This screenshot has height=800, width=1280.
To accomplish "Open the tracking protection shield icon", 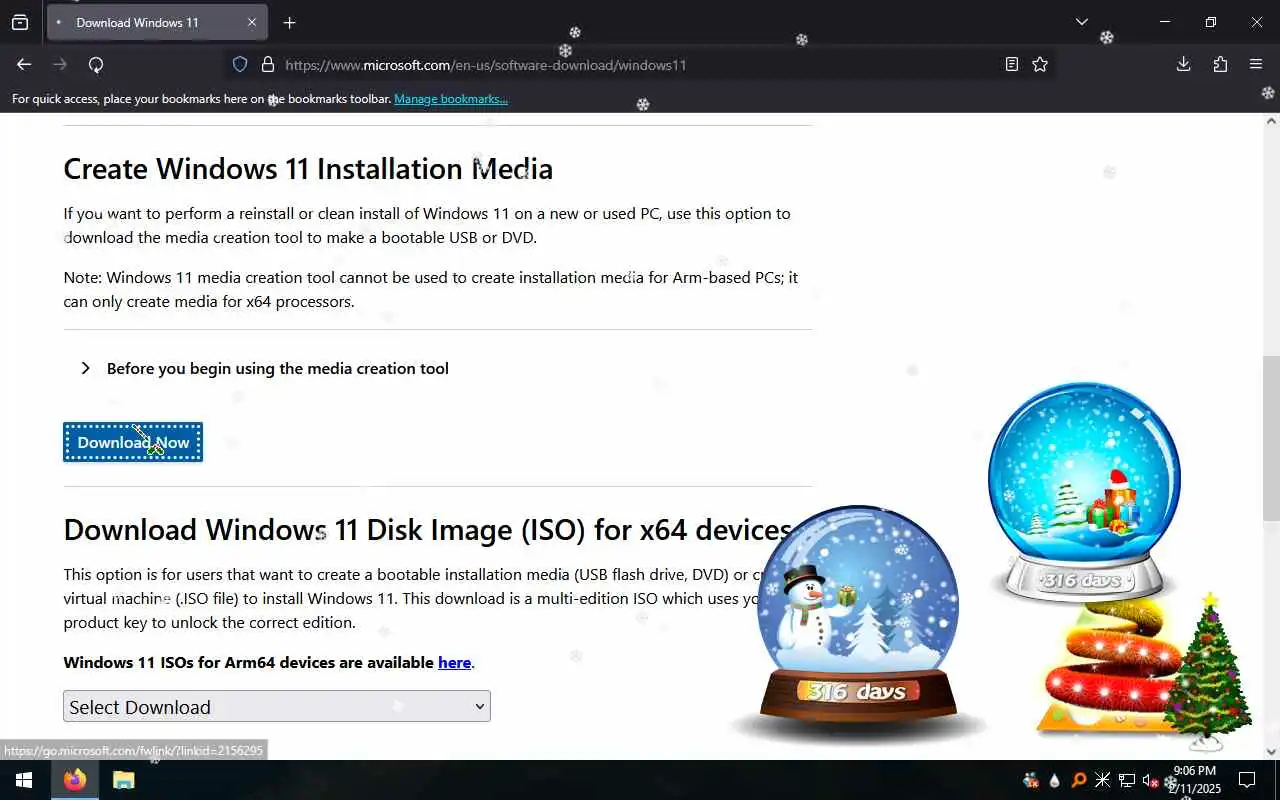I will tap(240, 64).
